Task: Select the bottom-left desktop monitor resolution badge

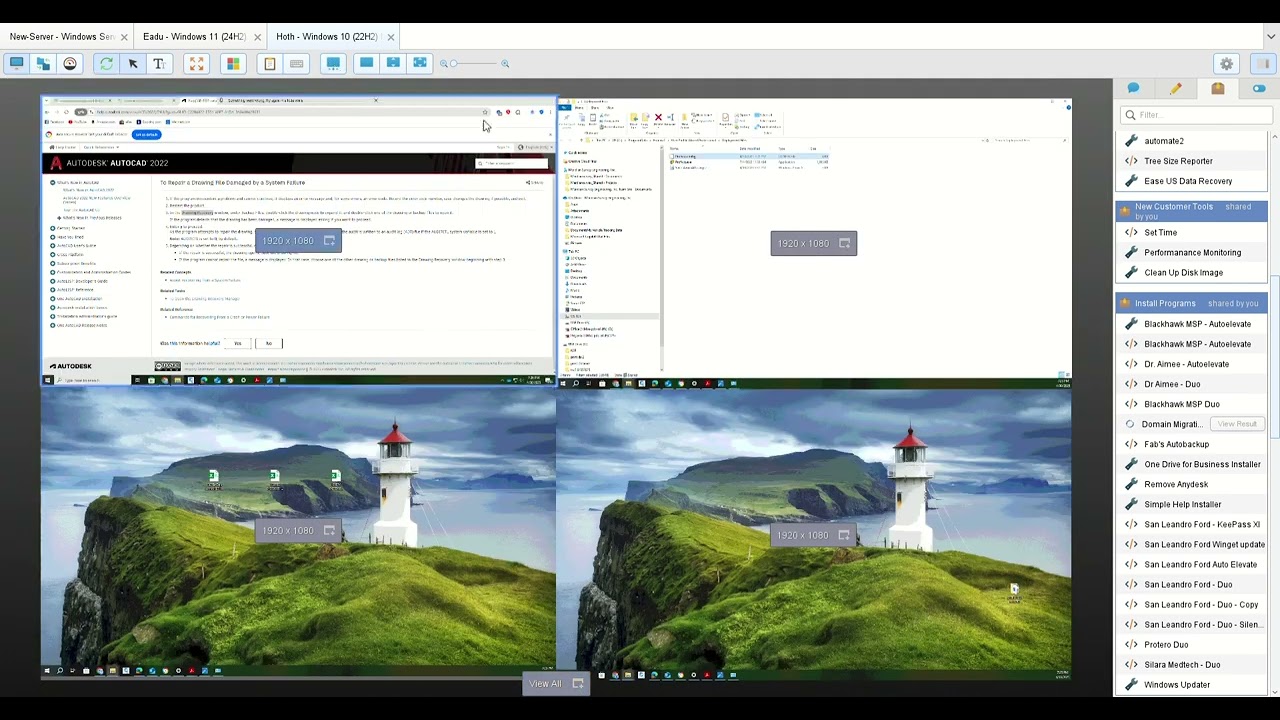Action: click(298, 530)
